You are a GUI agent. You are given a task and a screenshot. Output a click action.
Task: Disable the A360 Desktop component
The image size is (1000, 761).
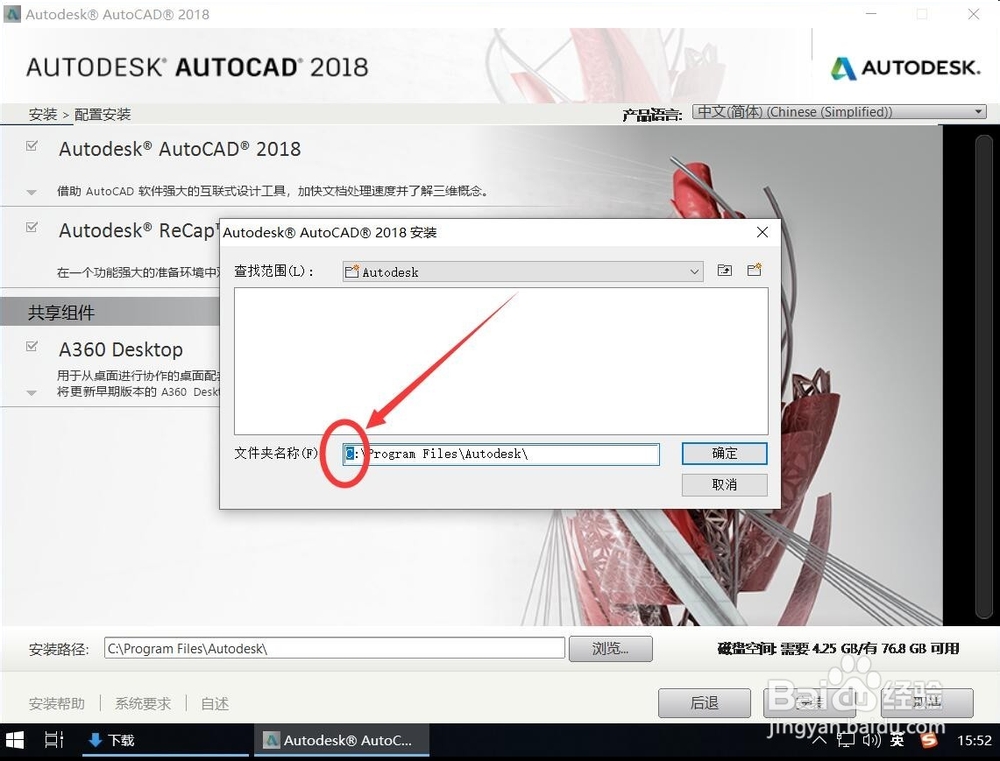coord(31,348)
